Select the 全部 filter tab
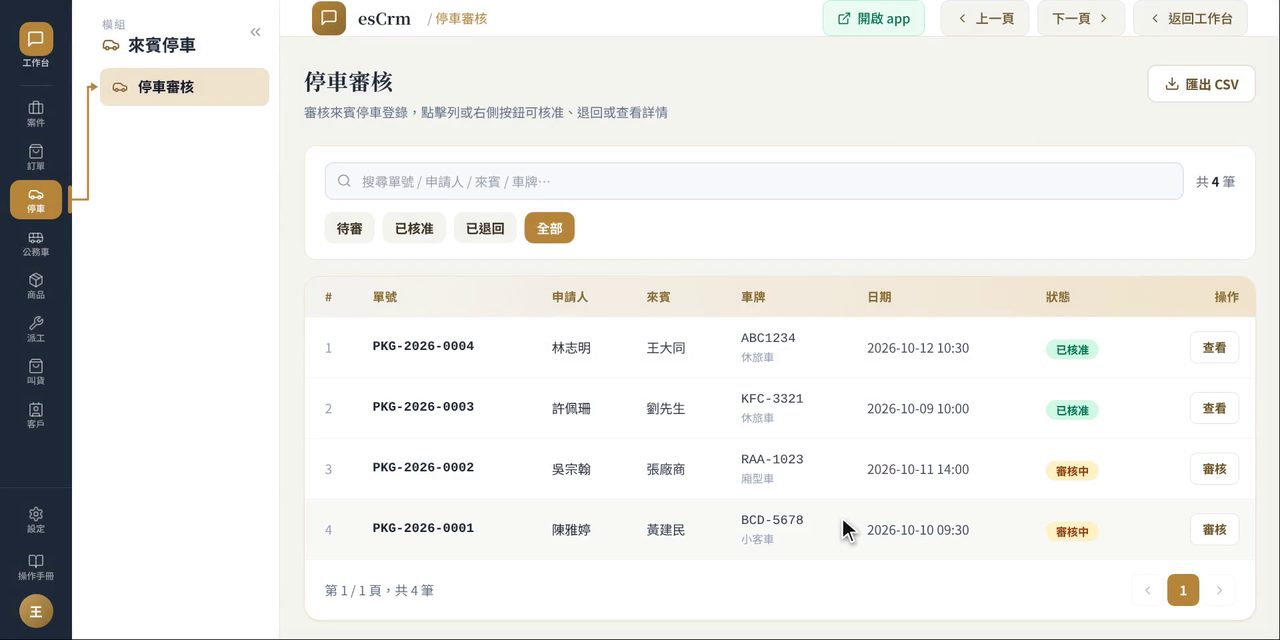This screenshot has width=1280, height=640. pos(550,228)
